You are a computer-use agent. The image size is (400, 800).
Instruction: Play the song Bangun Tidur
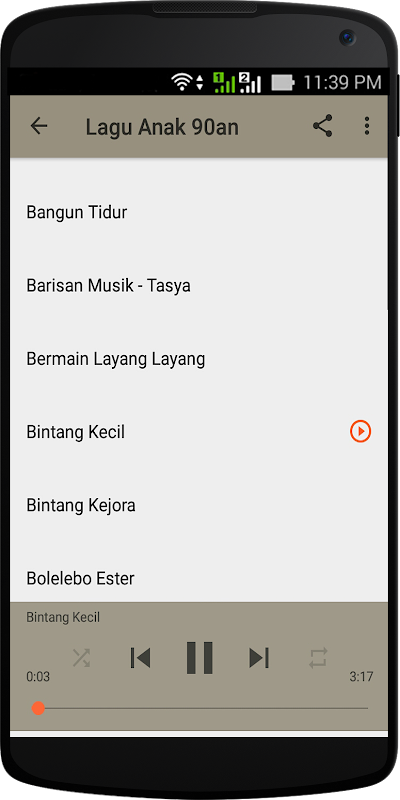(199, 212)
